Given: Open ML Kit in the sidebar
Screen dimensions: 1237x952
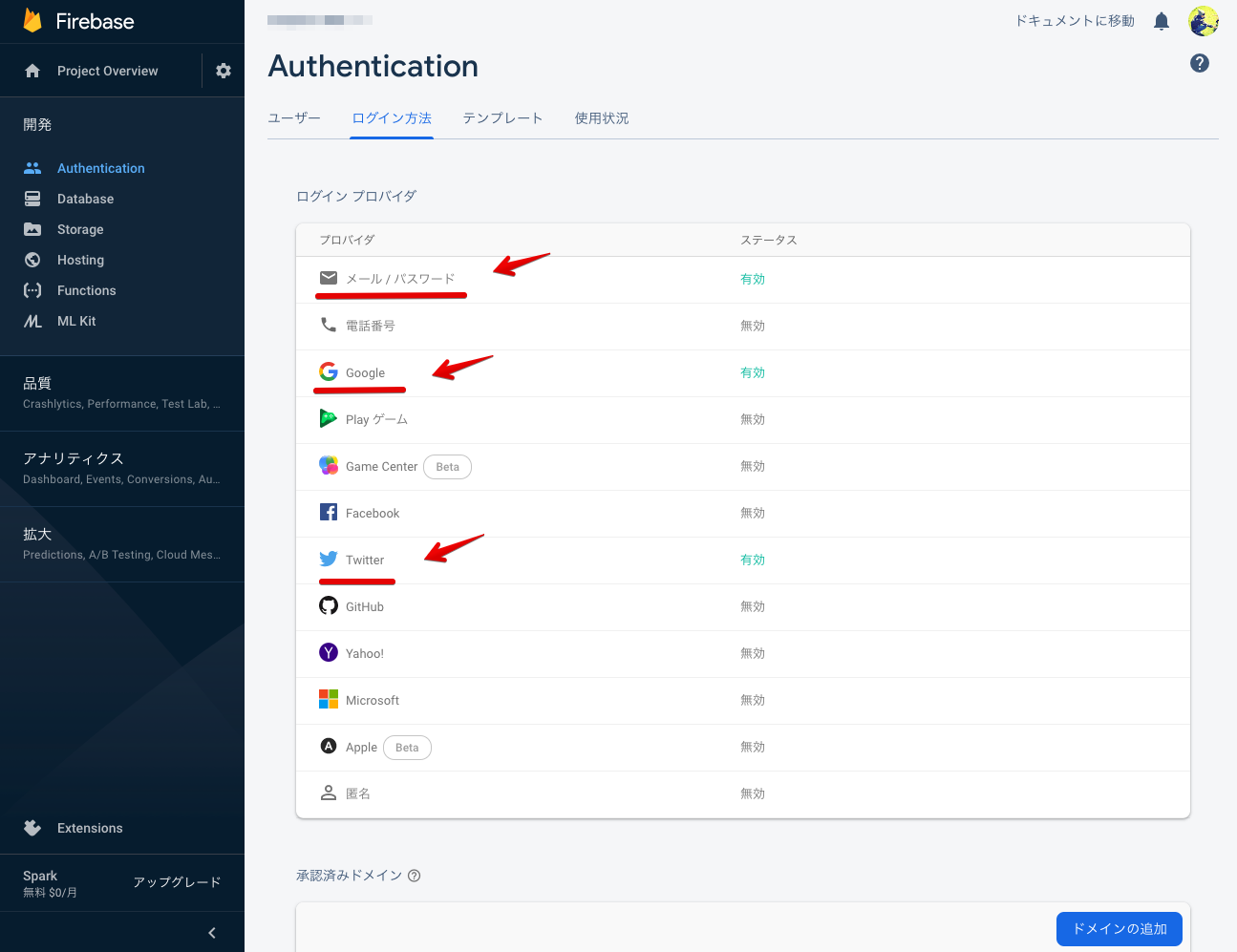Looking at the screenshot, I should (x=76, y=321).
